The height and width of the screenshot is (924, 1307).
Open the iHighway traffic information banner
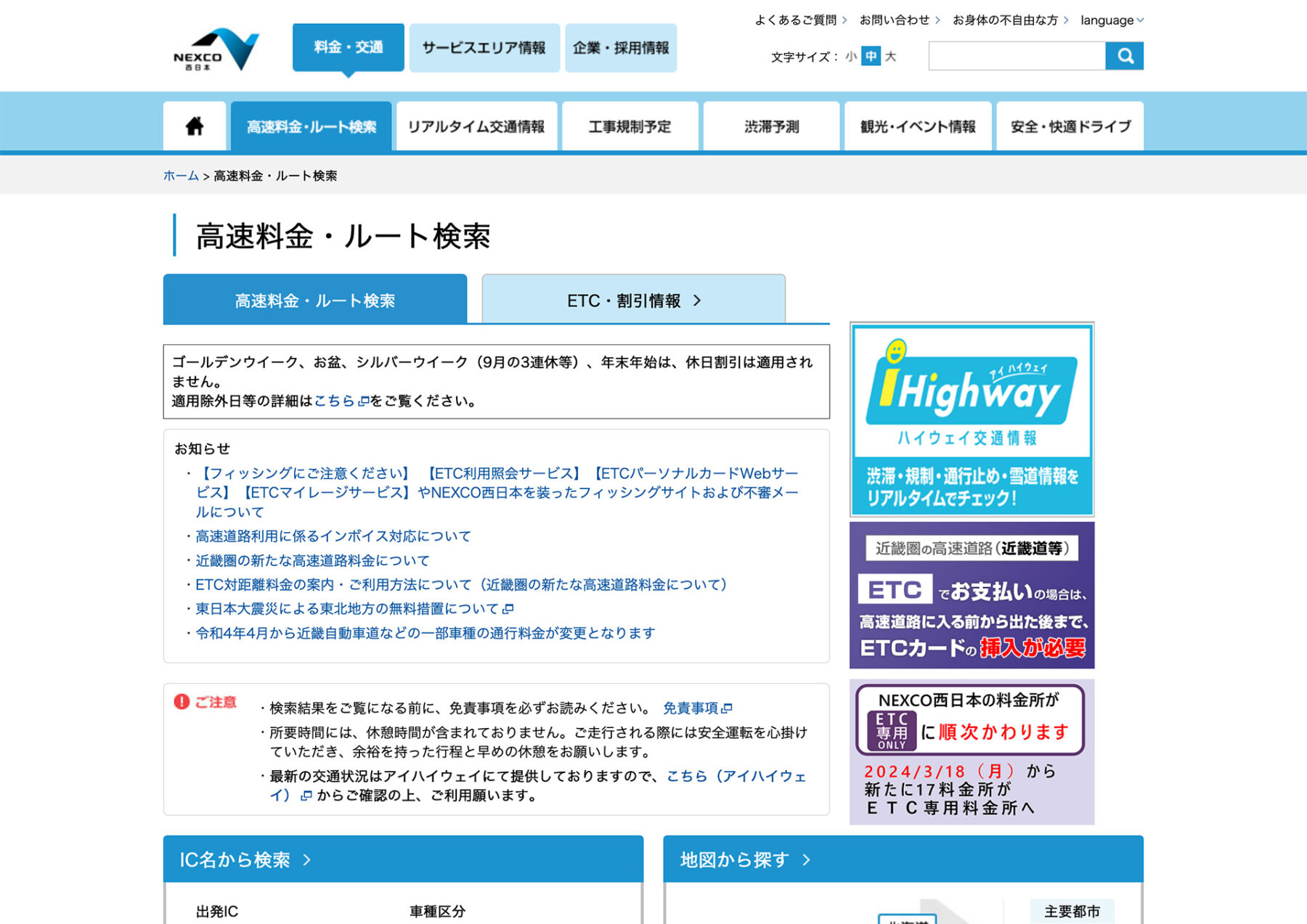(x=972, y=420)
